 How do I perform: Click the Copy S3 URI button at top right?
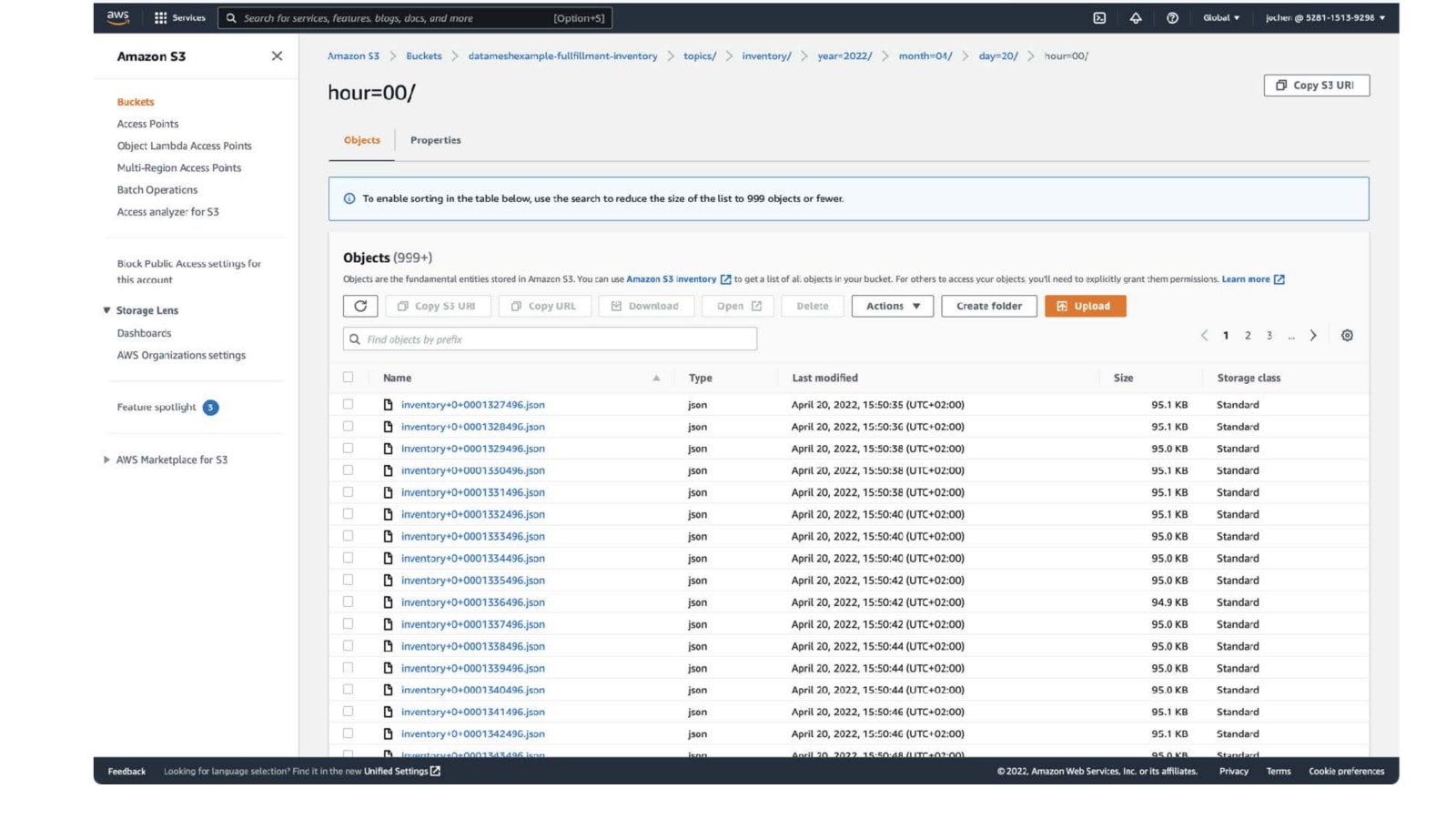[1317, 85]
